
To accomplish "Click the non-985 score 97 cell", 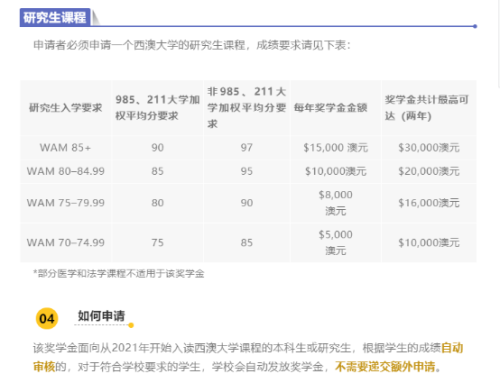I will pos(247,147).
